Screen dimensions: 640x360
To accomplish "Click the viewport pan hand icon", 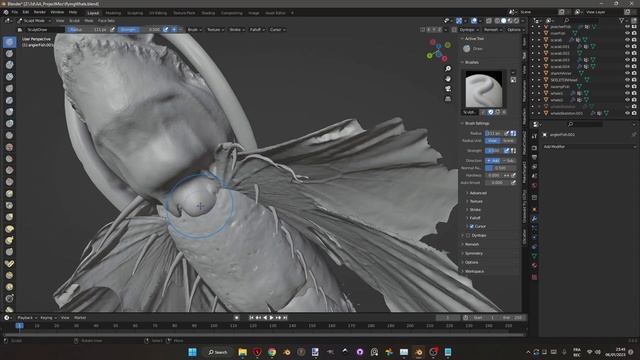I will pyautogui.click(x=448, y=78).
